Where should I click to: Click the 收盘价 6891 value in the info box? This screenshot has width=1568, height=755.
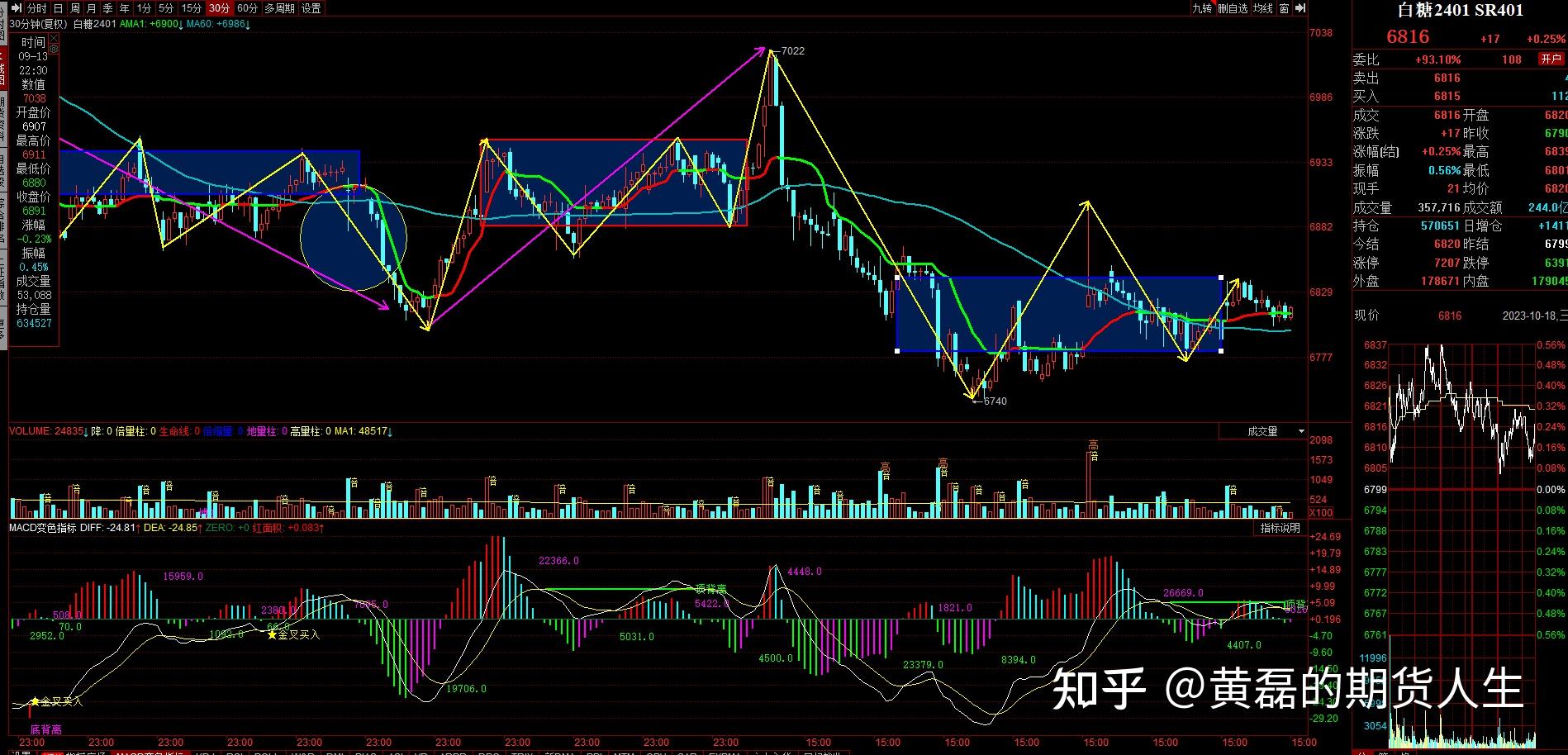pyautogui.click(x=34, y=211)
